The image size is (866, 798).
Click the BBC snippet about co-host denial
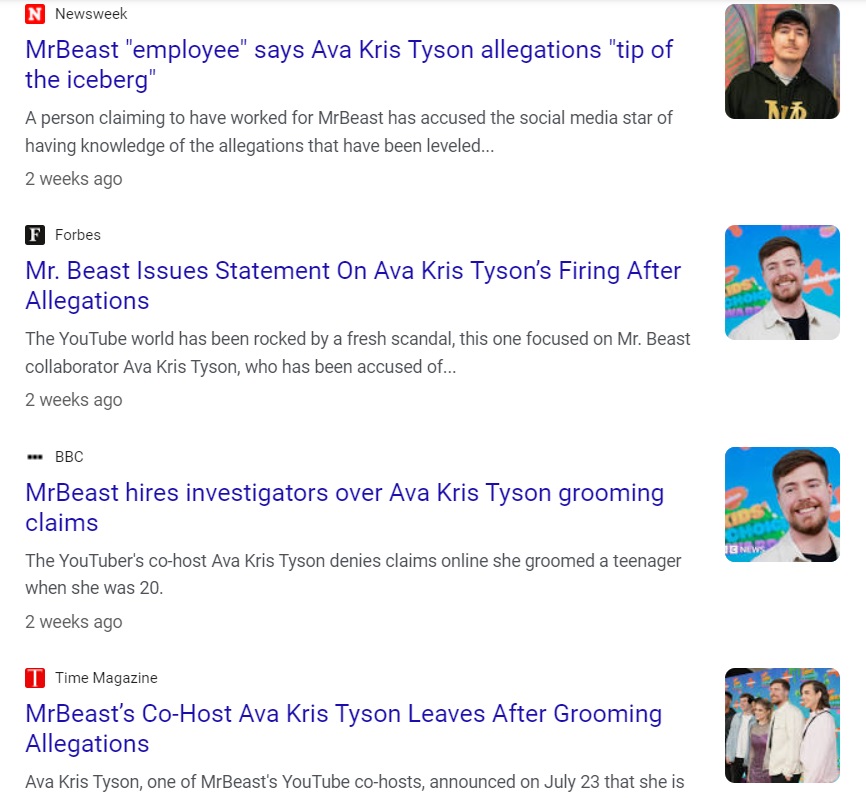point(353,574)
